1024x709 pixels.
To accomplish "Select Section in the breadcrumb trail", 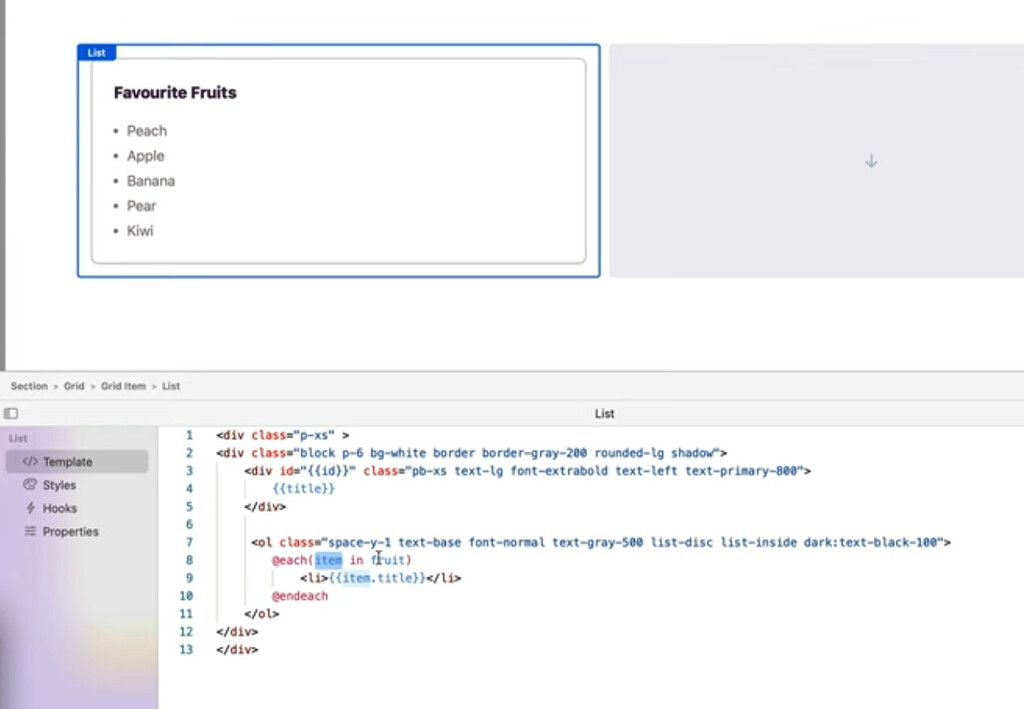I will (28, 386).
